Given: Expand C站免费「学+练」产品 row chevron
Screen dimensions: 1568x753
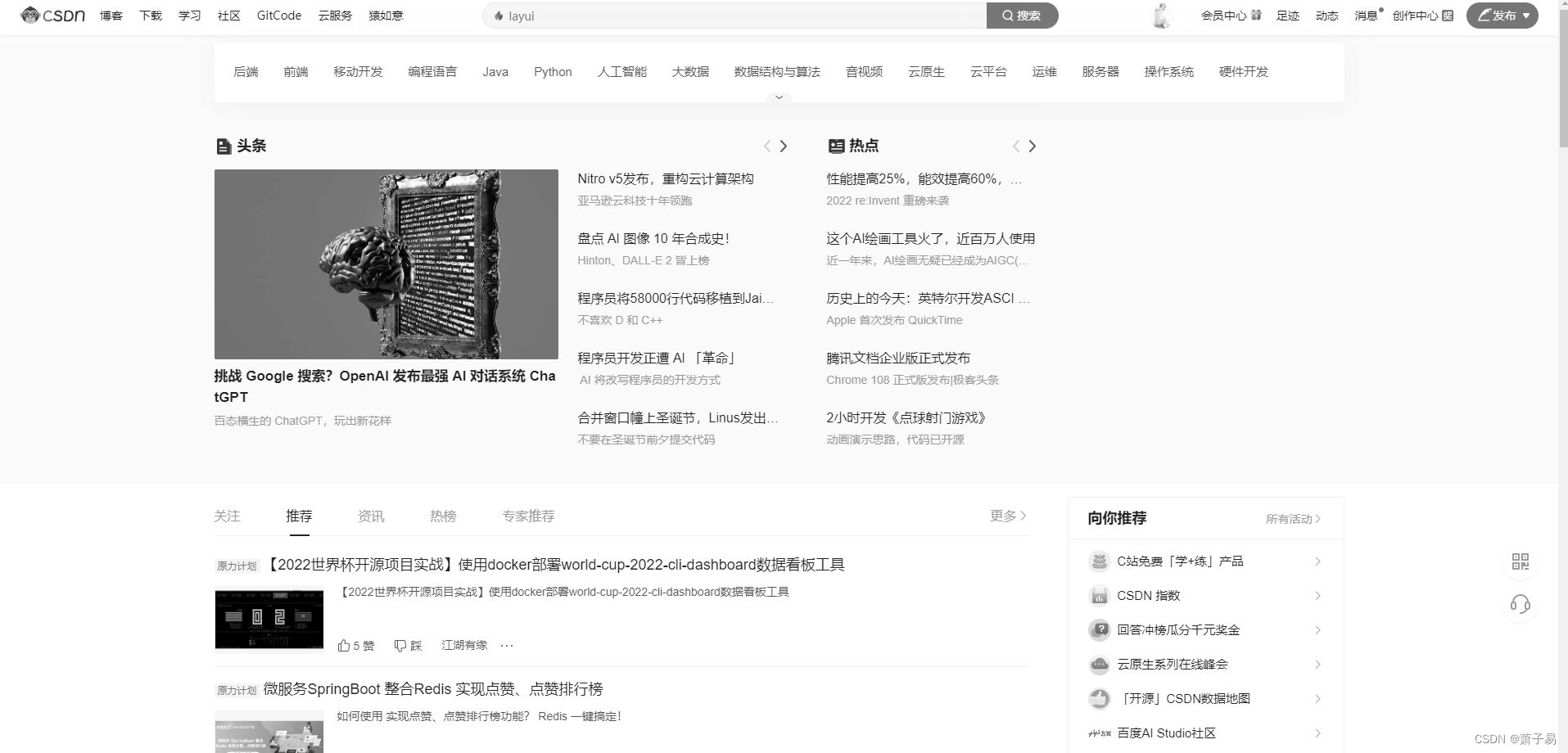Looking at the screenshot, I should coord(1317,561).
